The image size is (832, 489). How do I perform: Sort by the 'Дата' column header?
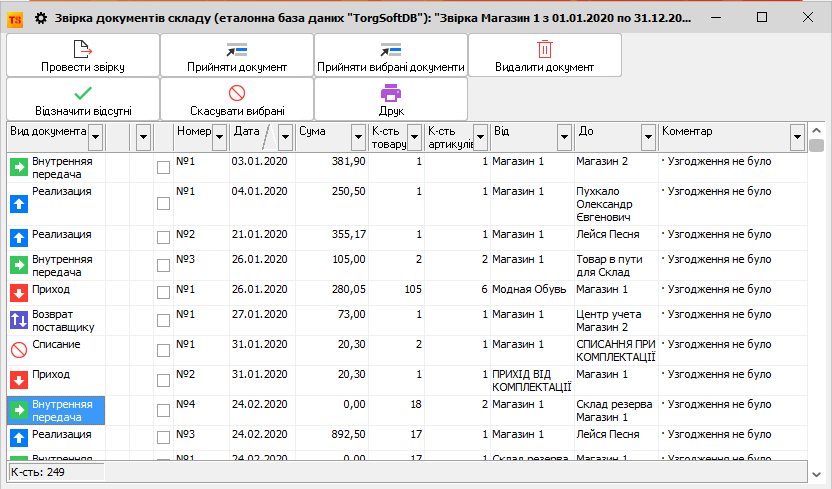(247, 131)
